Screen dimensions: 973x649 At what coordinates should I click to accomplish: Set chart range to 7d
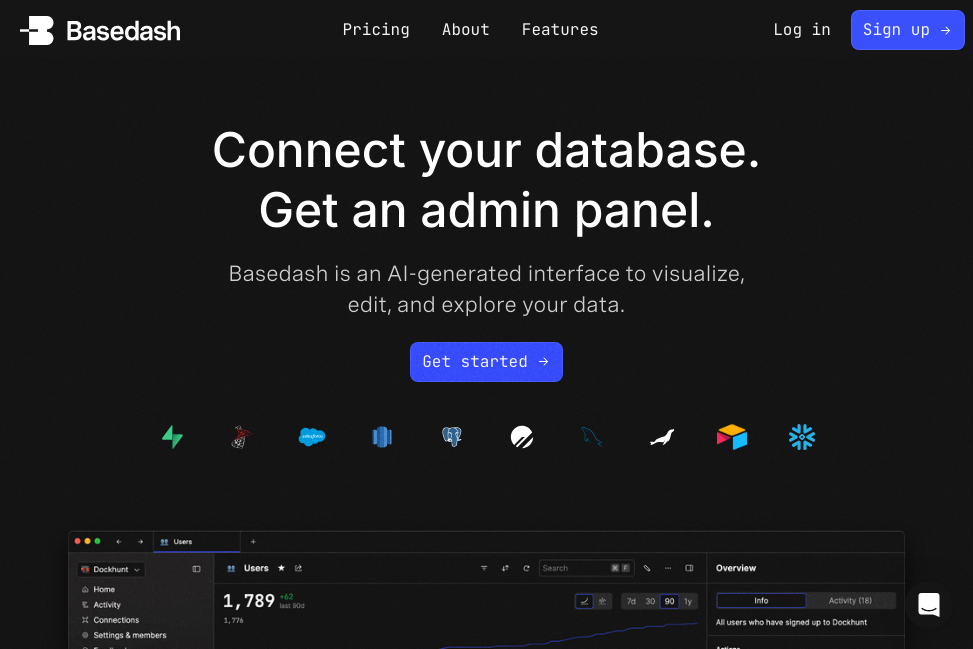click(x=631, y=601)
